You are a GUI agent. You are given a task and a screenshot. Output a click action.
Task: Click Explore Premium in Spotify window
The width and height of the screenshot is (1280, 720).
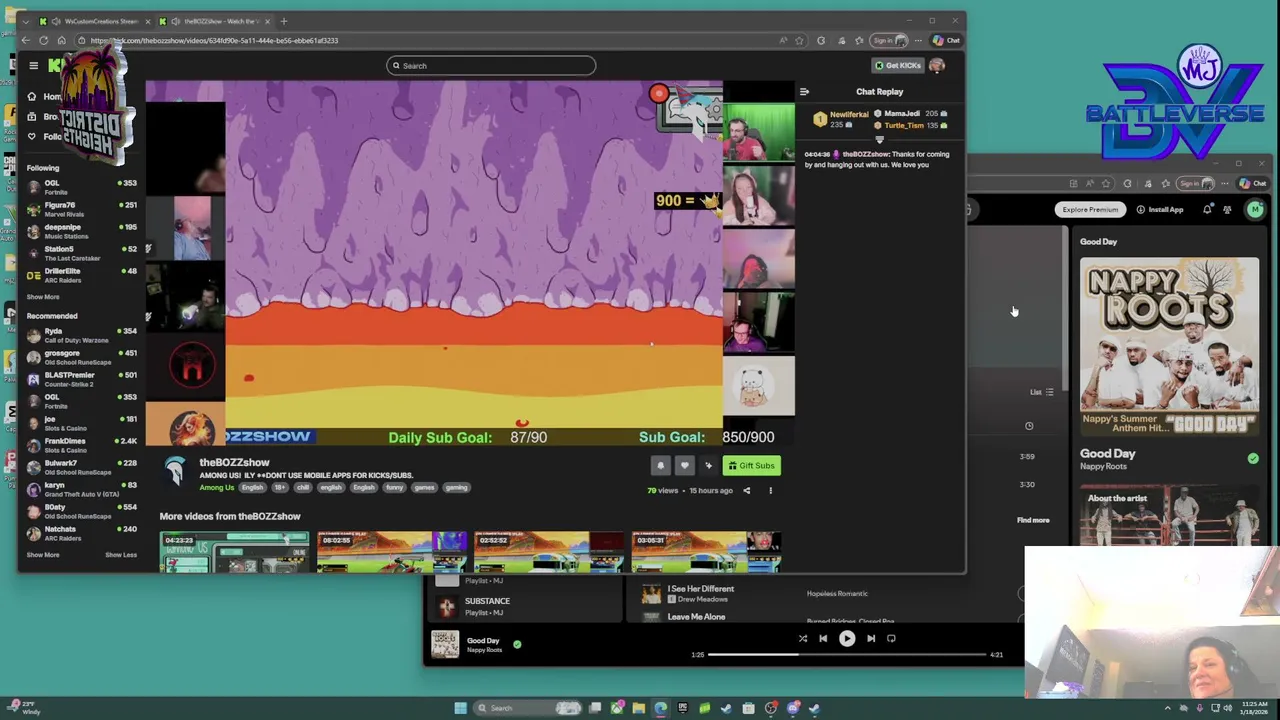(x=1090, y=210)
